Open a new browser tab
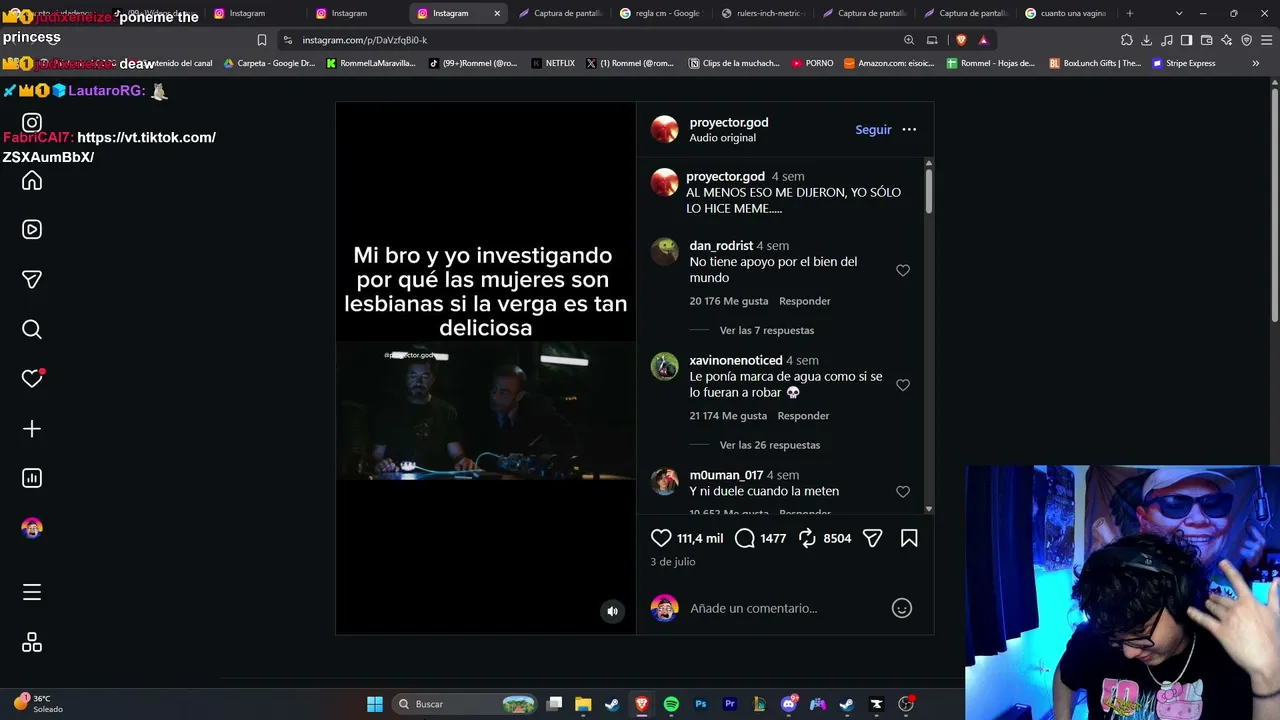 coord(1130,13)
